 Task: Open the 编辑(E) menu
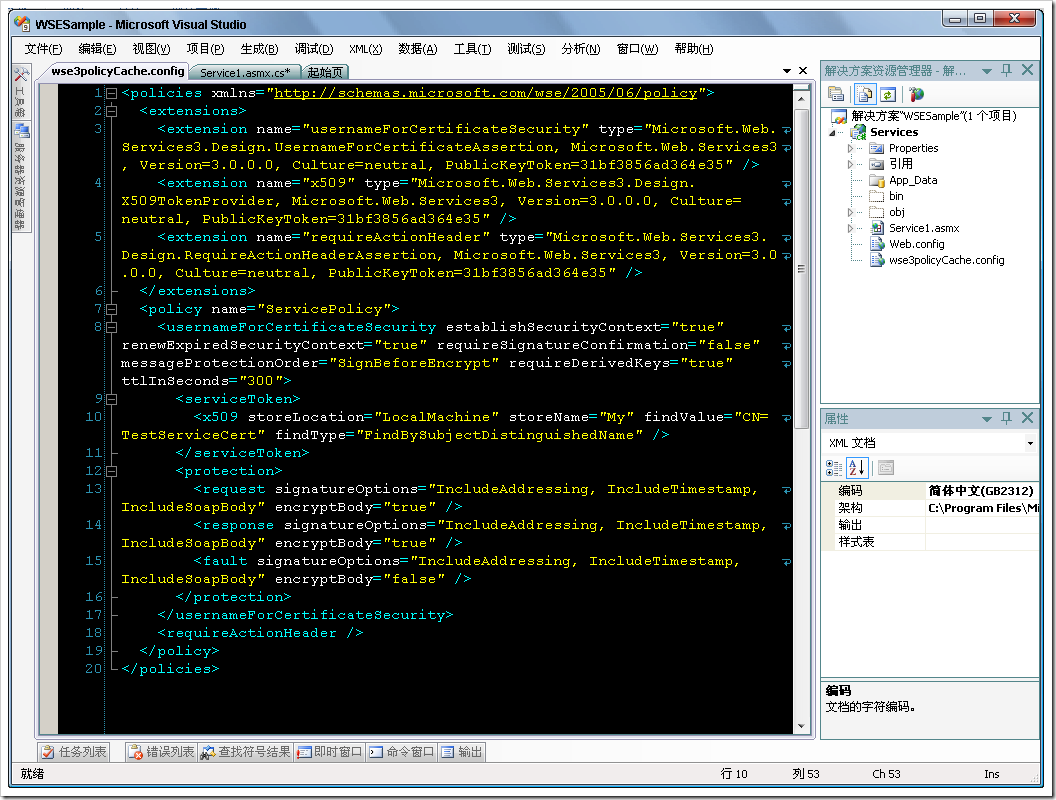tap(97, 48)
